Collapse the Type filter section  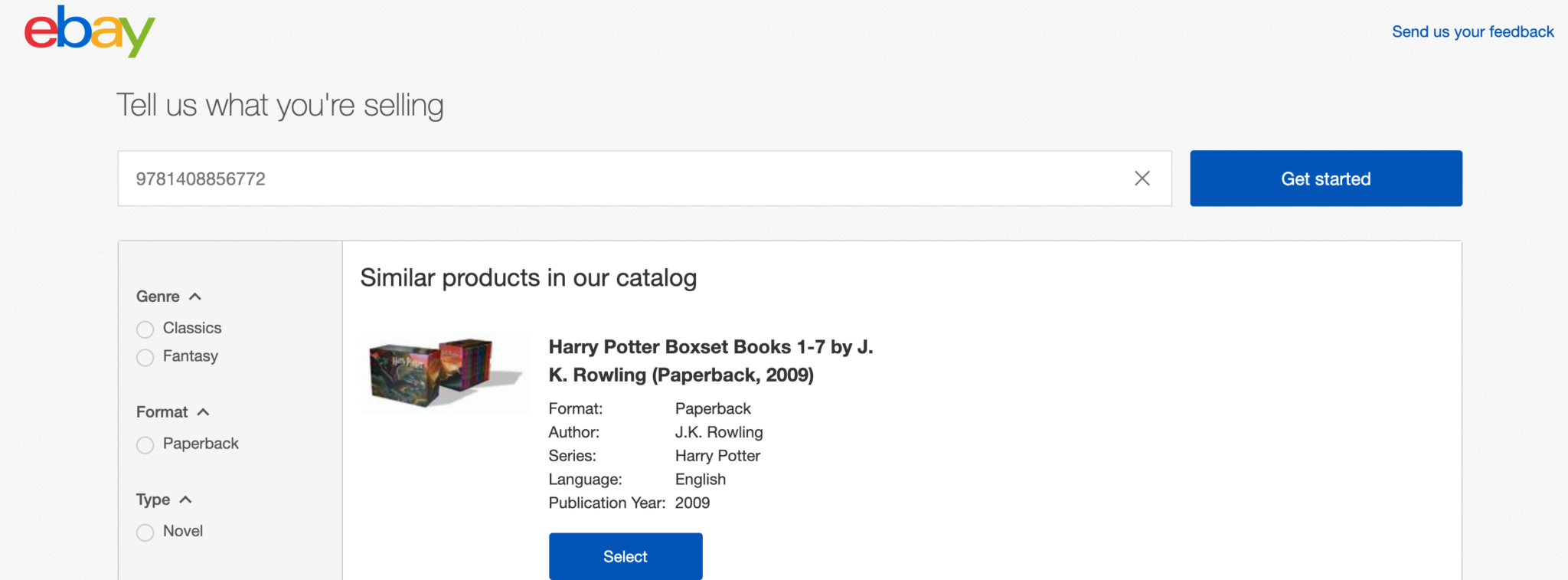[185, 499]
